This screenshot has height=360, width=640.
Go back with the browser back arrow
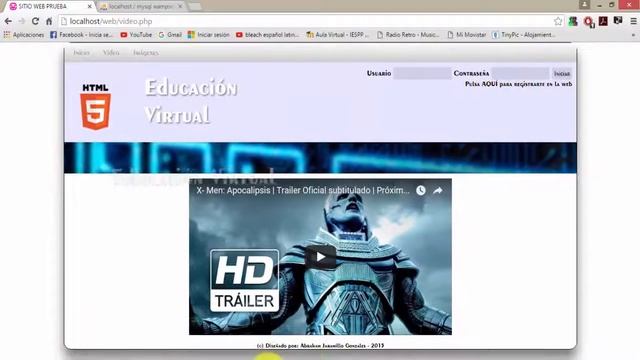[8, 21]
